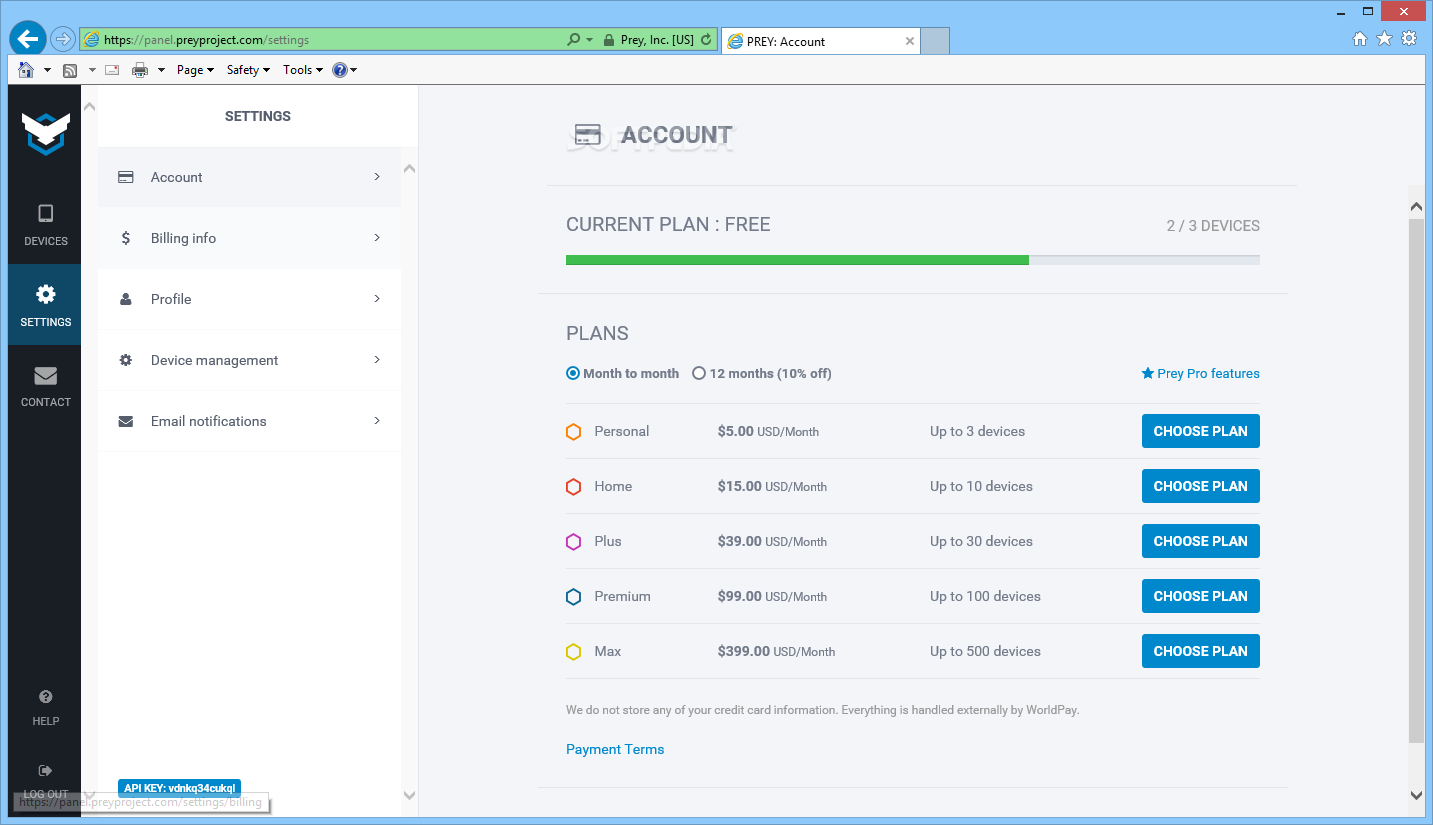Viewport: 1433px width, 825px height.
Task: Open the dropdown arrow next to Home icon
Action: (47, 70)
